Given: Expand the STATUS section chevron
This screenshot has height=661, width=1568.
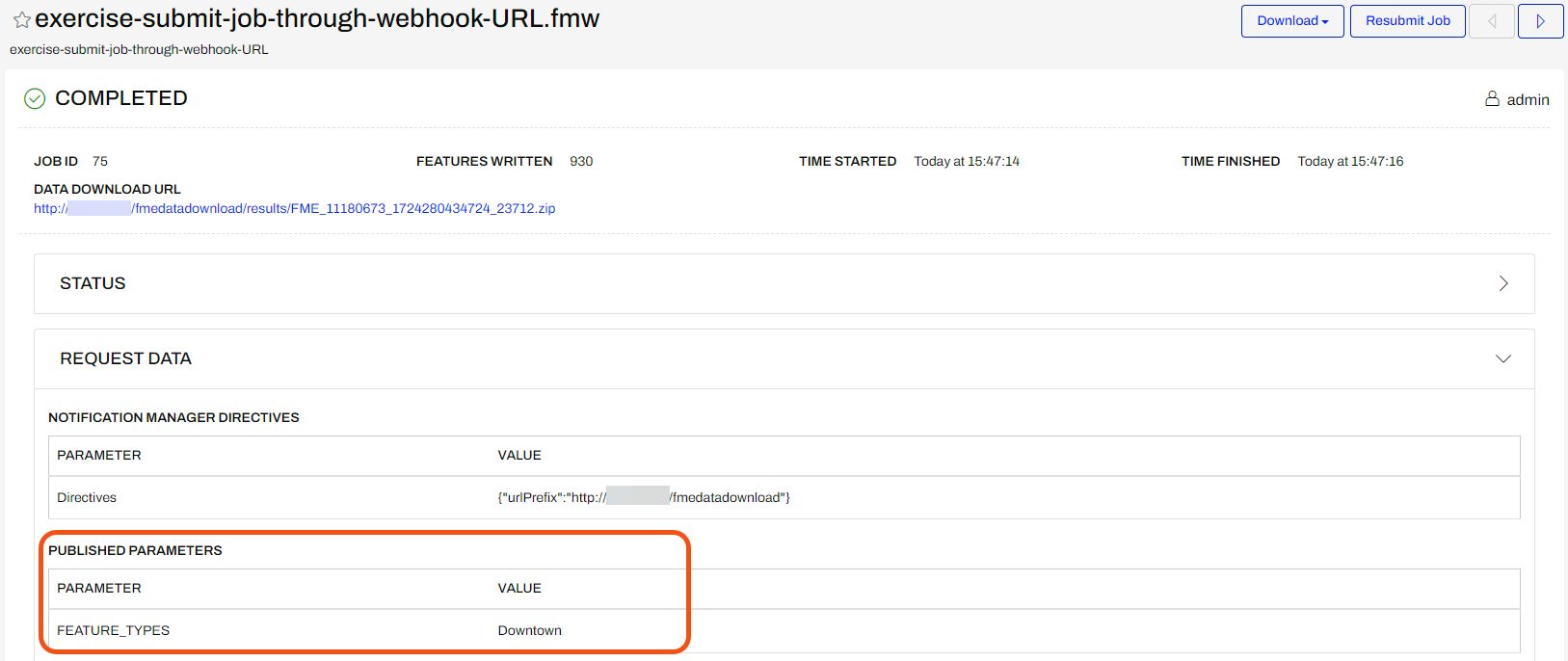Looking at the screenshot, I should coord(1502,283).
